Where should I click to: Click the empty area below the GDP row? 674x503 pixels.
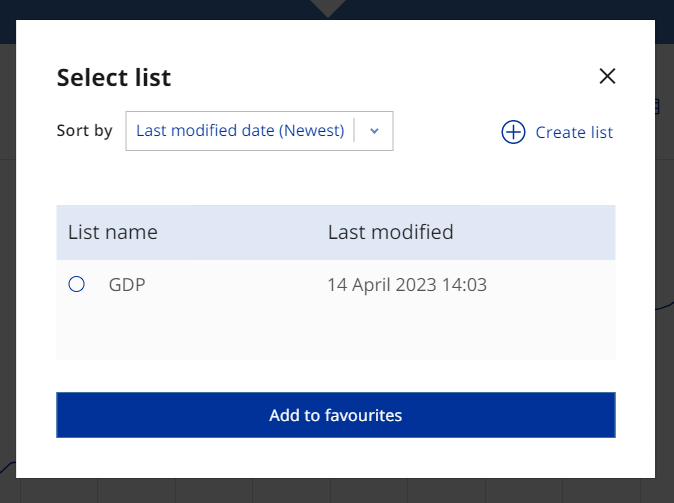pyautogui.click(x=335, y=335)
